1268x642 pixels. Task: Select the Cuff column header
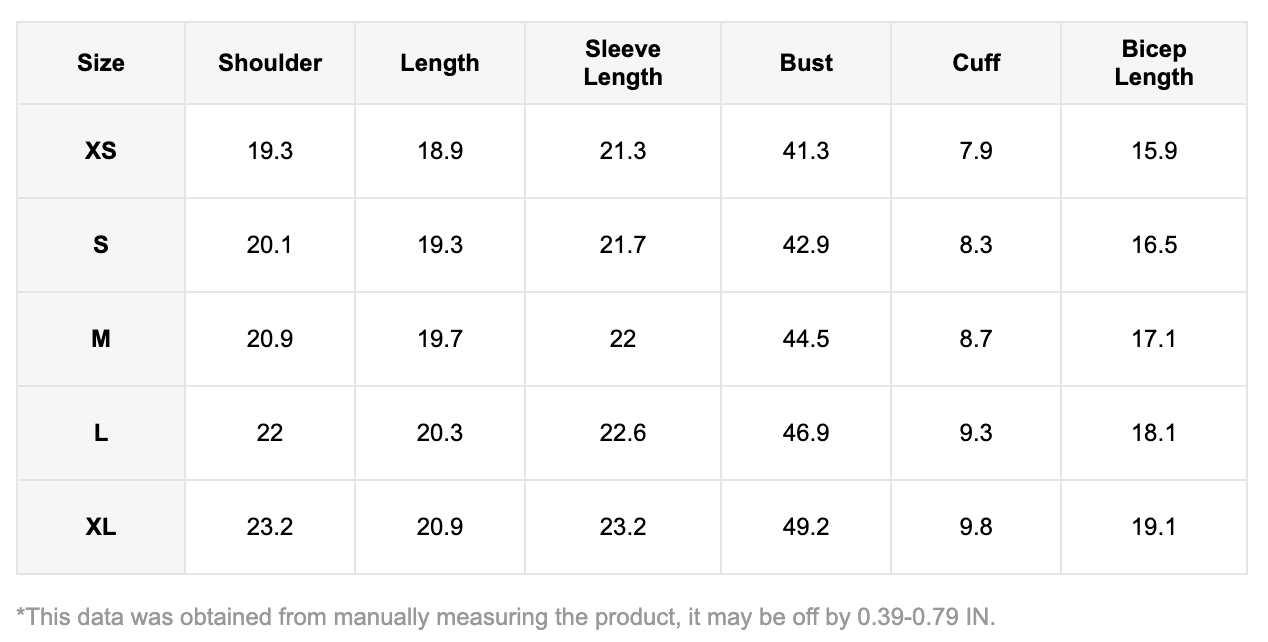pos(976,63)
